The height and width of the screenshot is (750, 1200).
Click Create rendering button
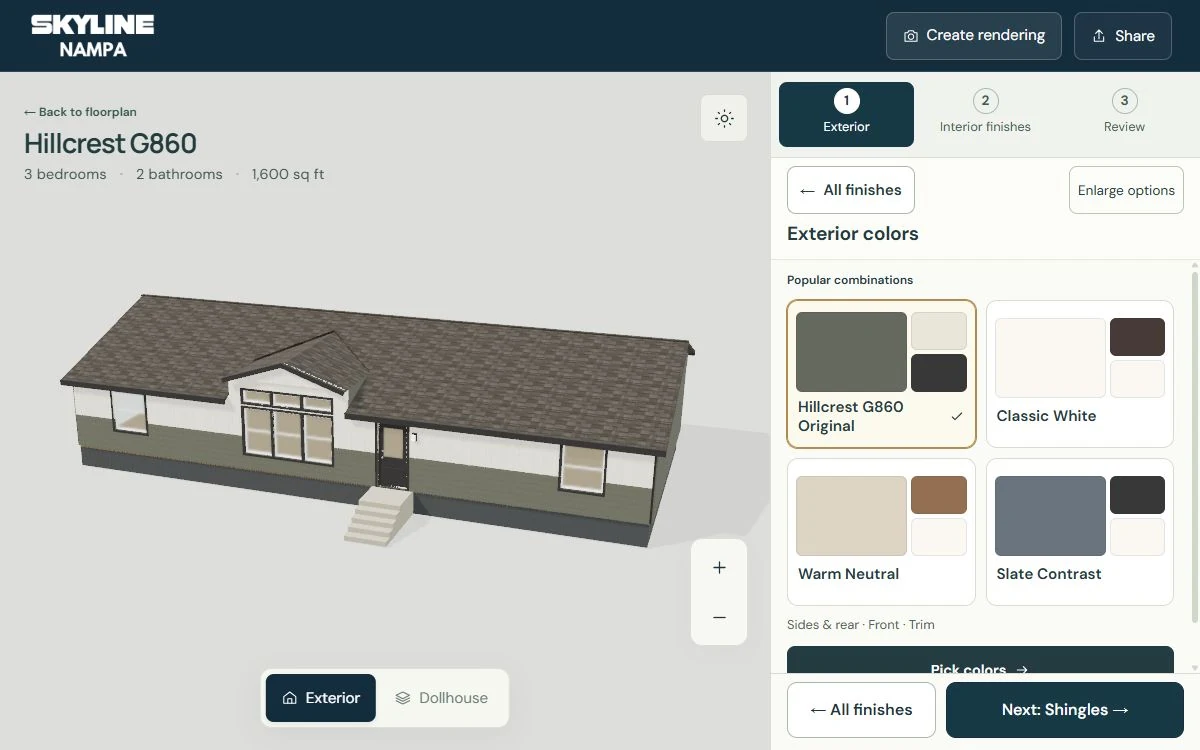pyautogui.click(x=974, y=36)
